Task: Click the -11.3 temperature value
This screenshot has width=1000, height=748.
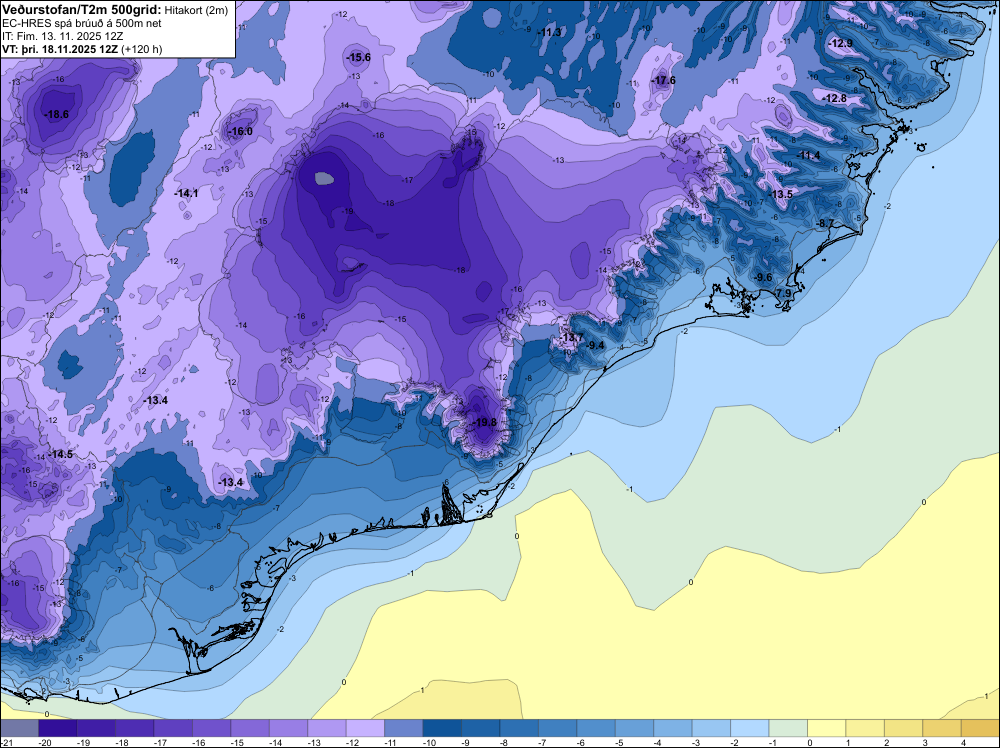Action: [548, 33]
